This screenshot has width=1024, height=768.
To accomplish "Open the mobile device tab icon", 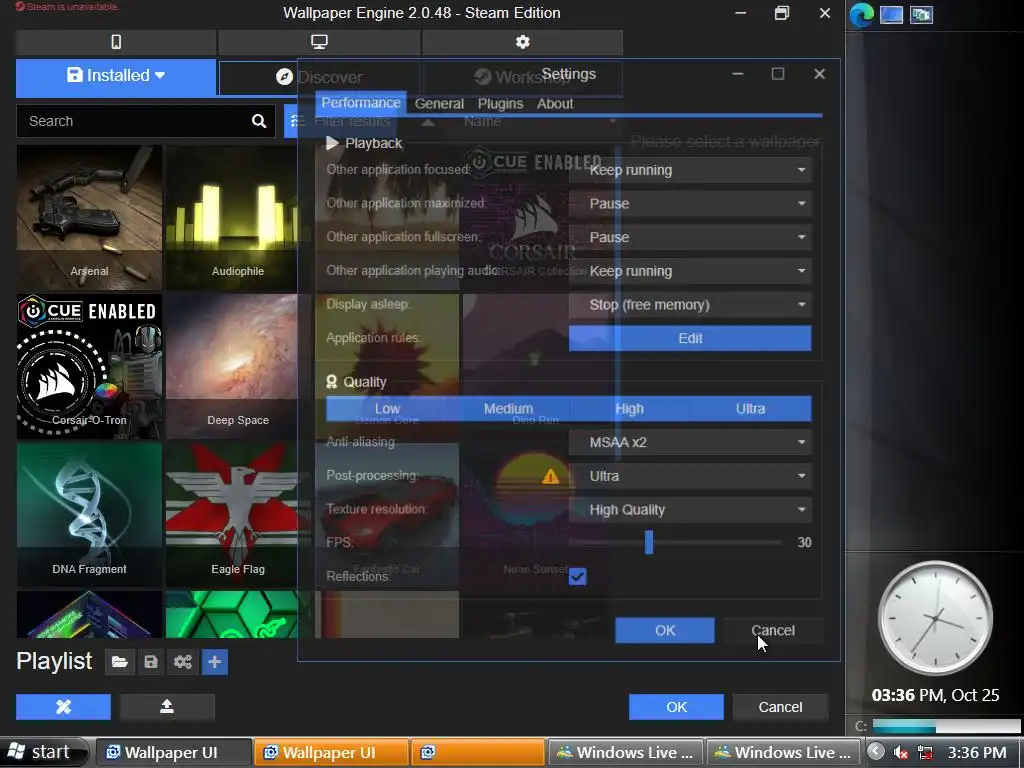I will (x=116, y=42).
